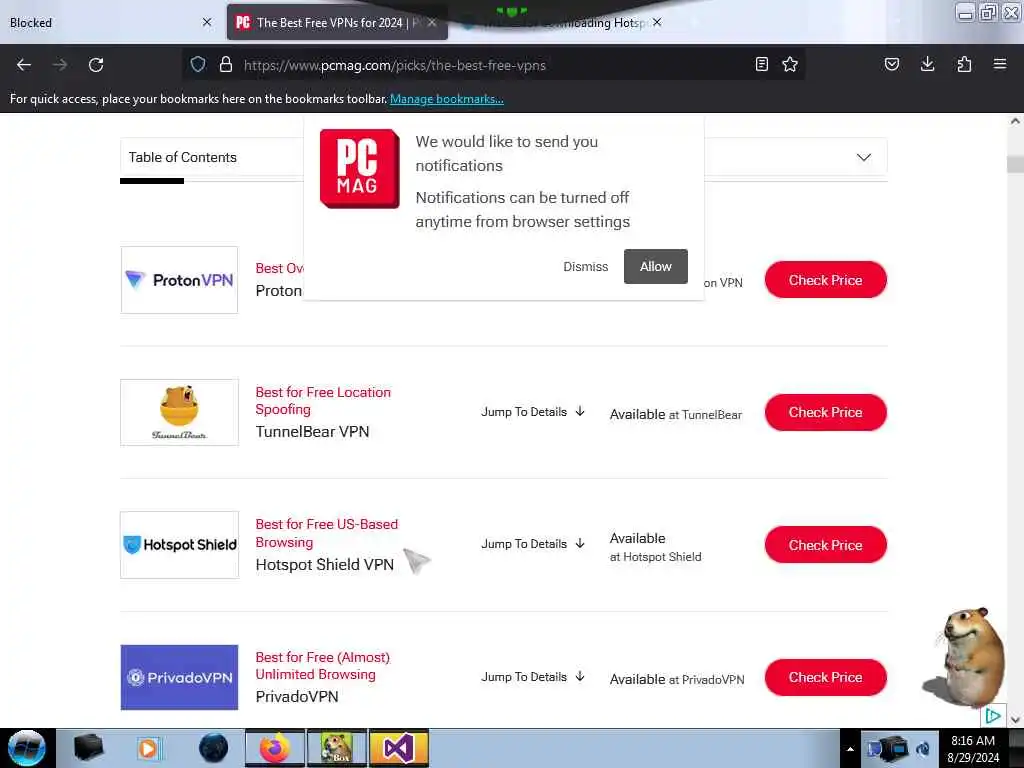
Task: Allow PCMag notifications
Action: pos(656,266)
